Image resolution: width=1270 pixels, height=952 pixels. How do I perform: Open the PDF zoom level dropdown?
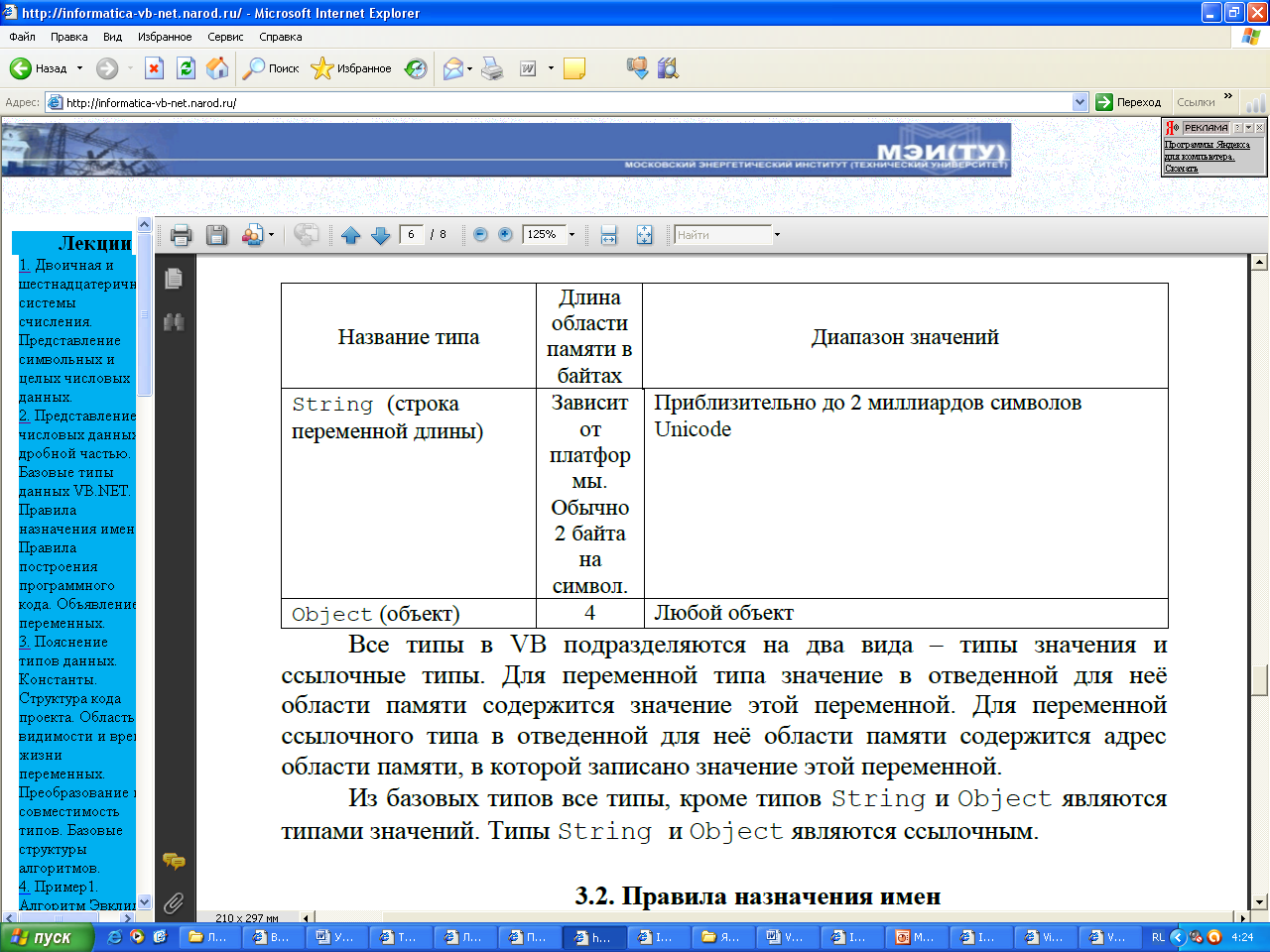[571, 235]
